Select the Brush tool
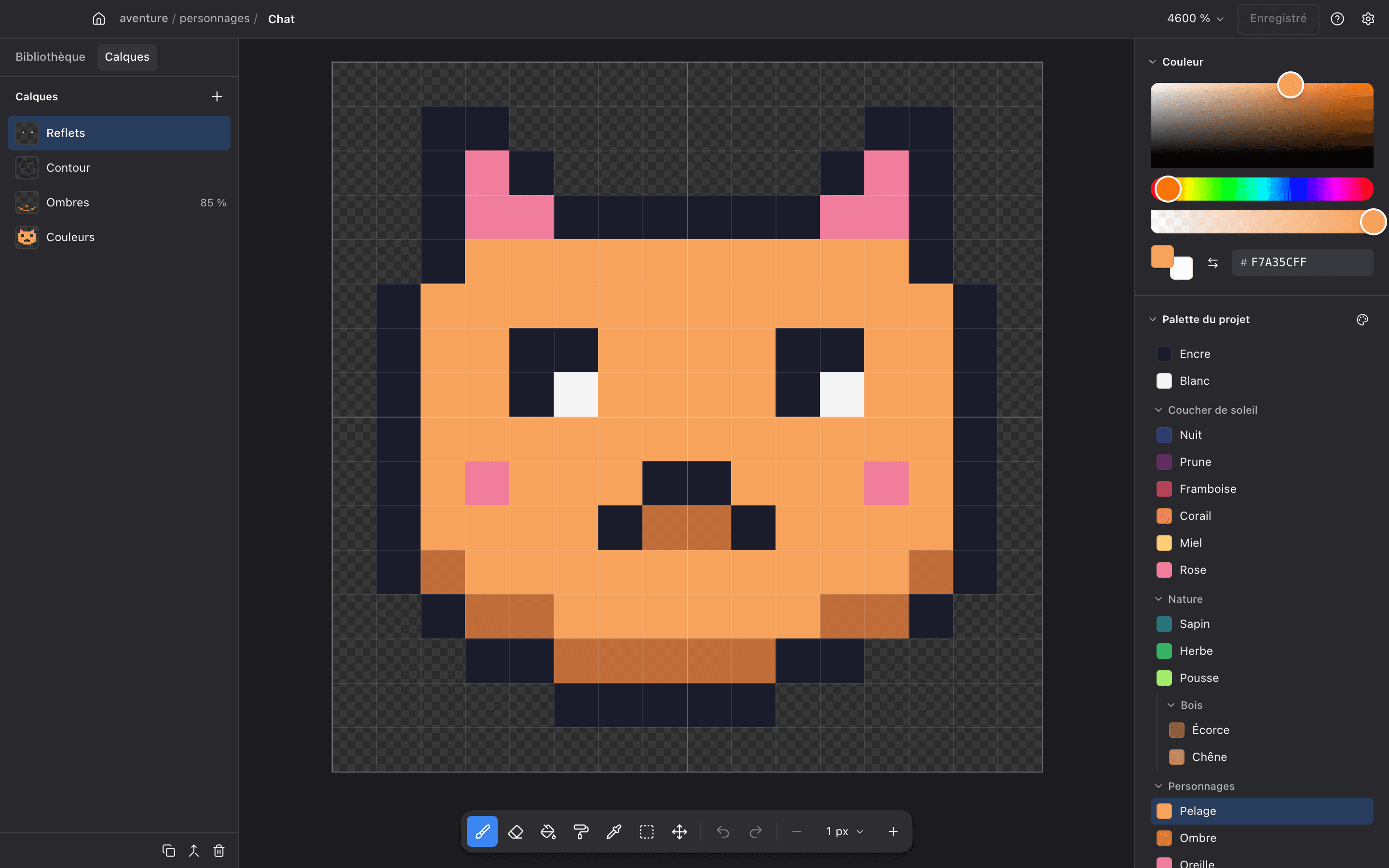 pos(482,831)
